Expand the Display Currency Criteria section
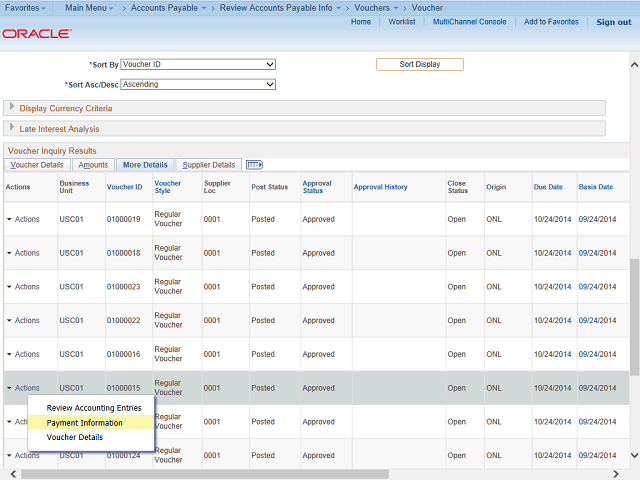Viewport: 640px width, 480px height. pos(66,108)
